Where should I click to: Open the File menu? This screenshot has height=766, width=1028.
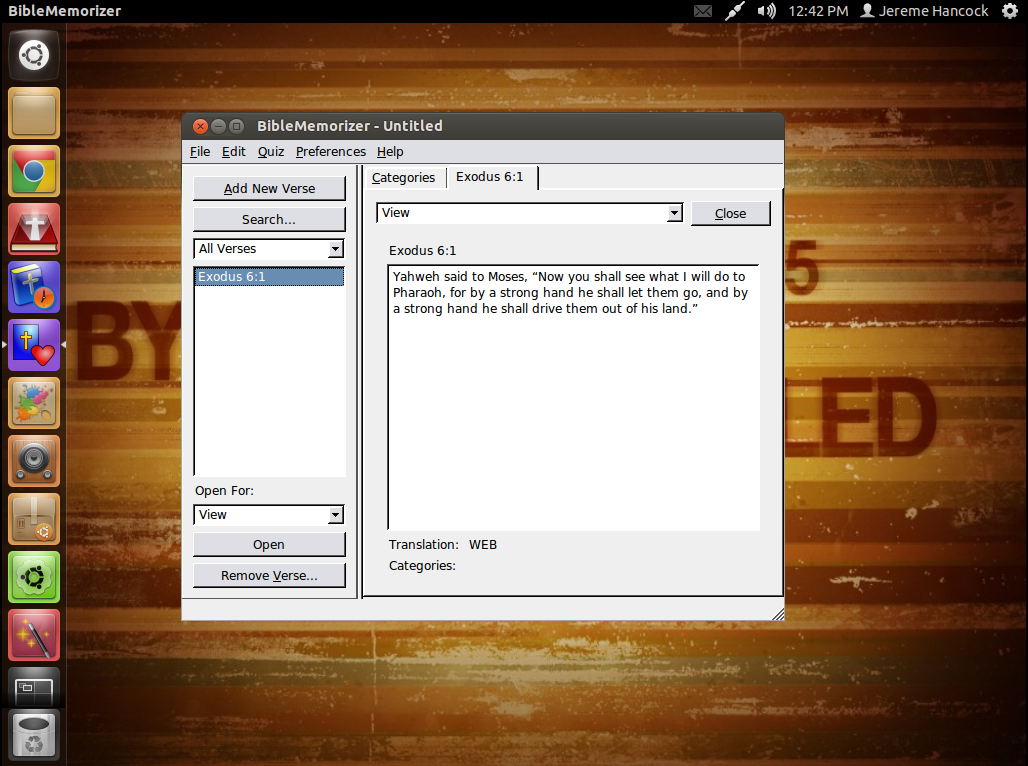coord(200,151)
